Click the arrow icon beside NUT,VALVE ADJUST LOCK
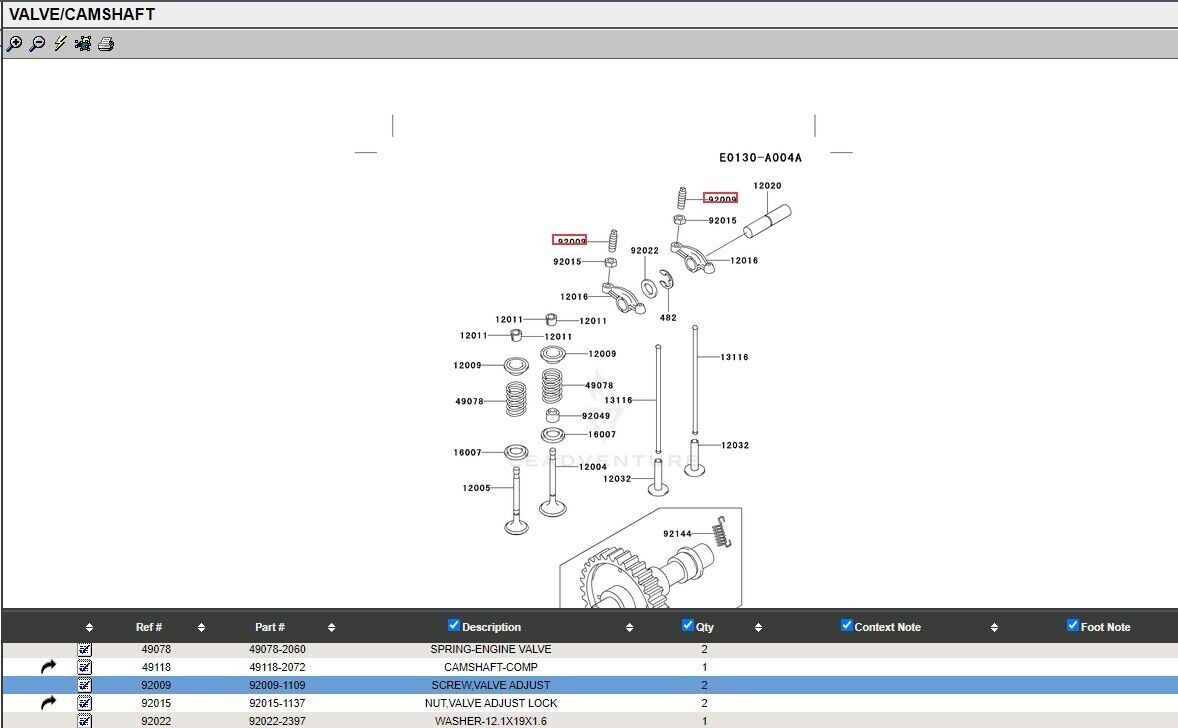This screenshot has width=1178, height=728. point(48,703)
